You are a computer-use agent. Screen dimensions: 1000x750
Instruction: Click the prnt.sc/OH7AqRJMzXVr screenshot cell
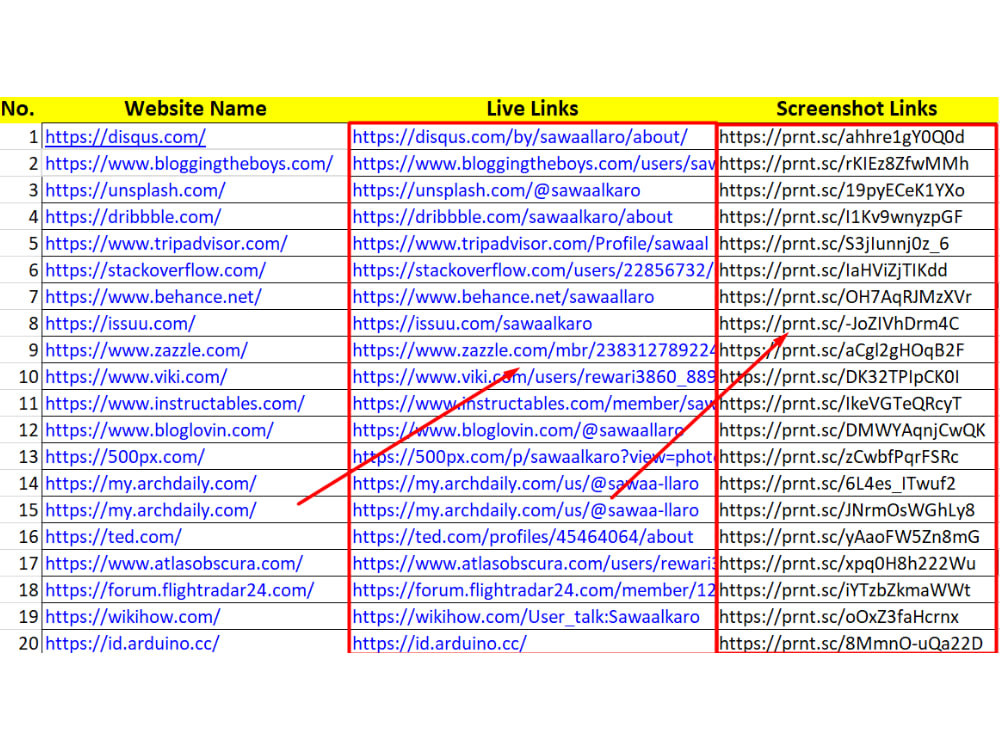point(857,297)
